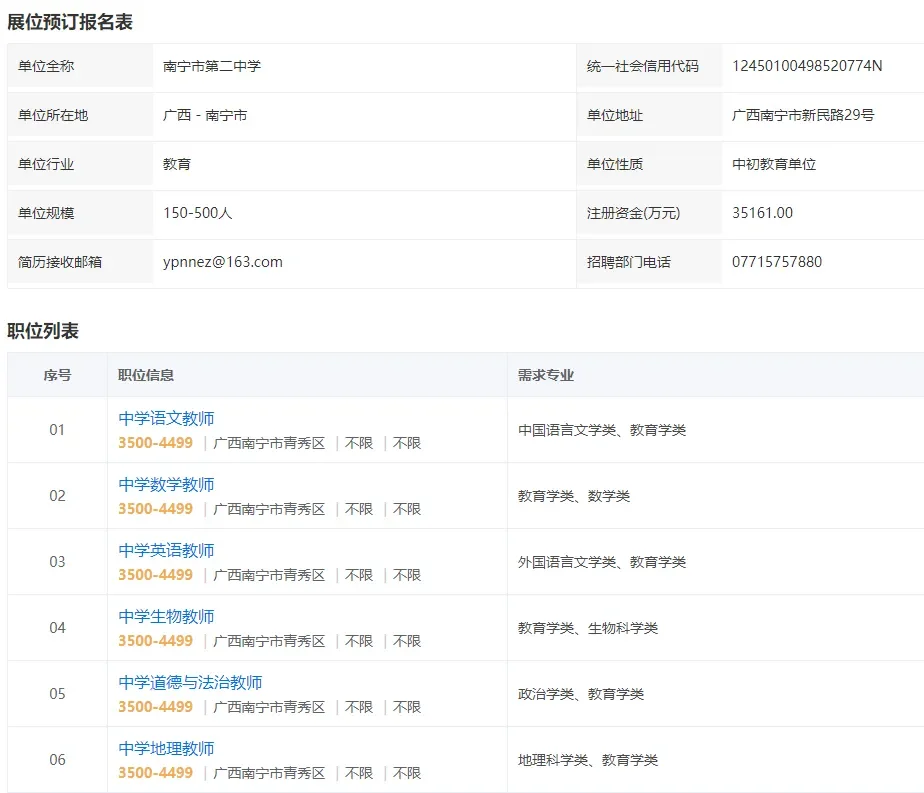Open the 中学地理教师 job link
This screenshot has width=924, height=793.
click(x=166, y=748)
